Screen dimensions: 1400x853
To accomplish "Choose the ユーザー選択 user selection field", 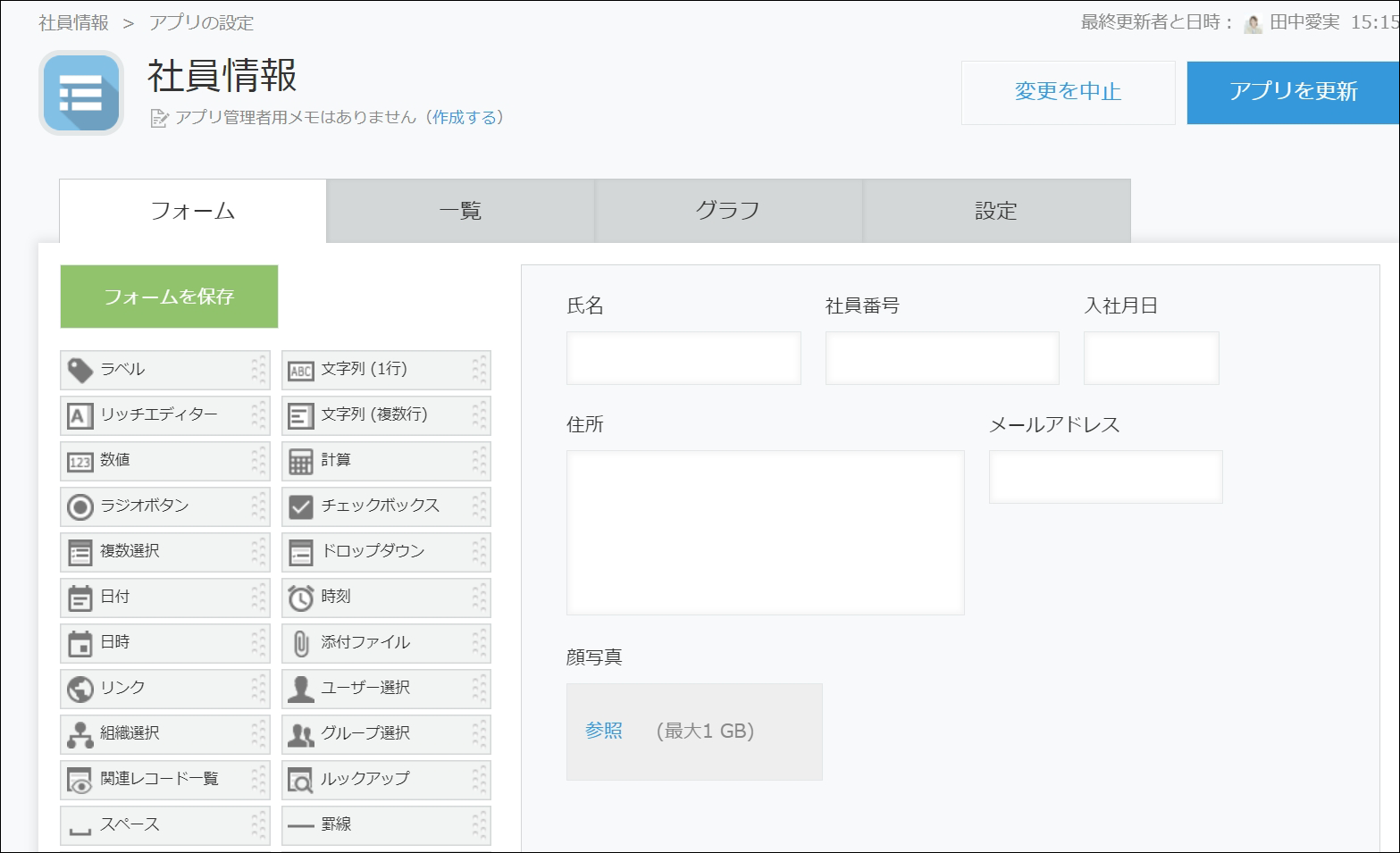I will (x=366, y=688).
